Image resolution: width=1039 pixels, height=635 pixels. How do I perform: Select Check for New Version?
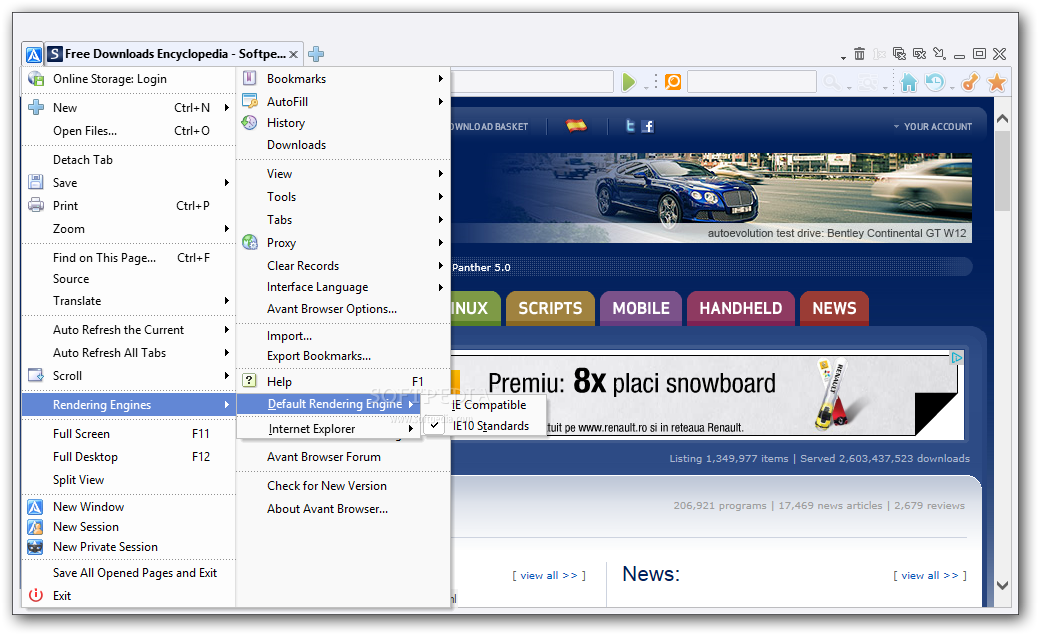click(x=343, y=486)
